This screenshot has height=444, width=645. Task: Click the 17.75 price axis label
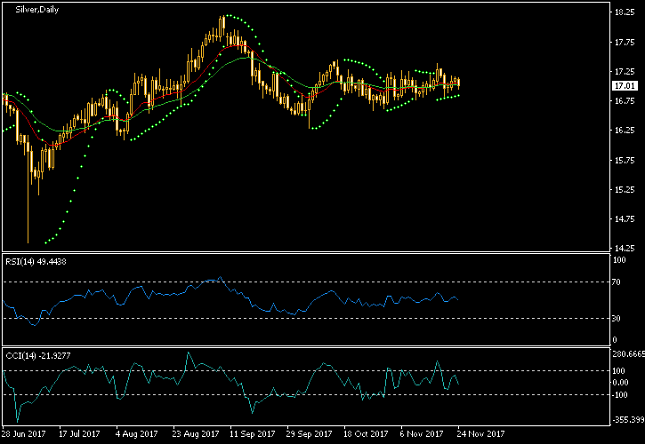(624, 42)
